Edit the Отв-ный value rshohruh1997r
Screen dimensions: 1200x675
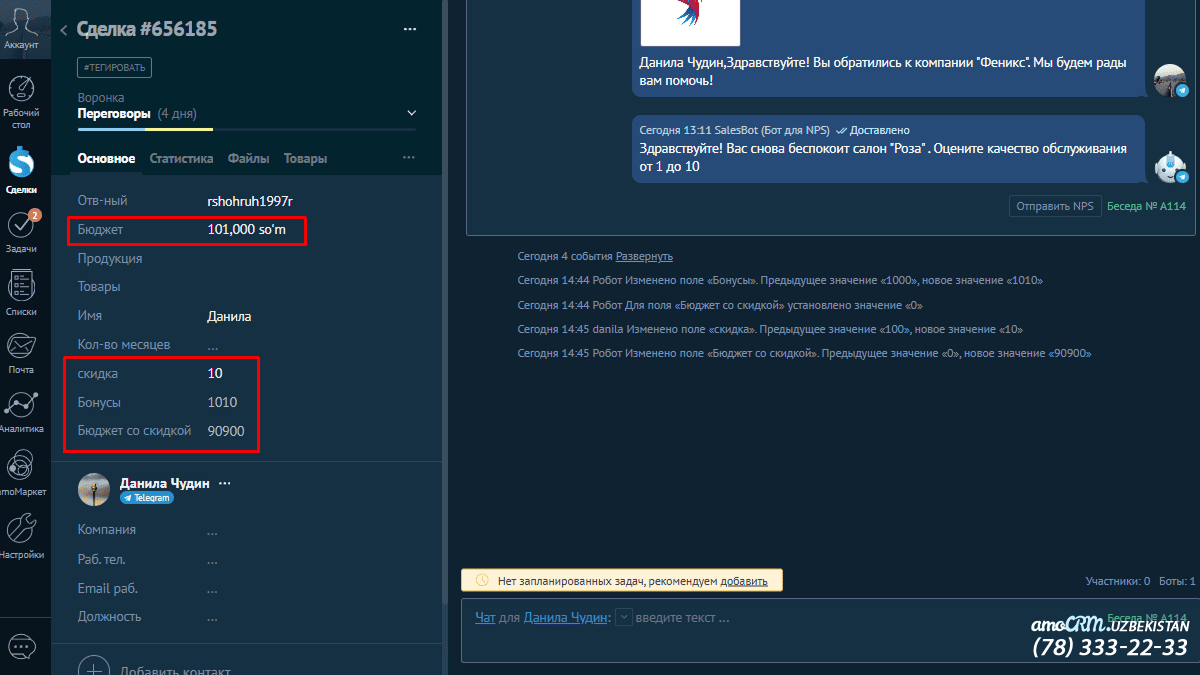pos(250,201)
